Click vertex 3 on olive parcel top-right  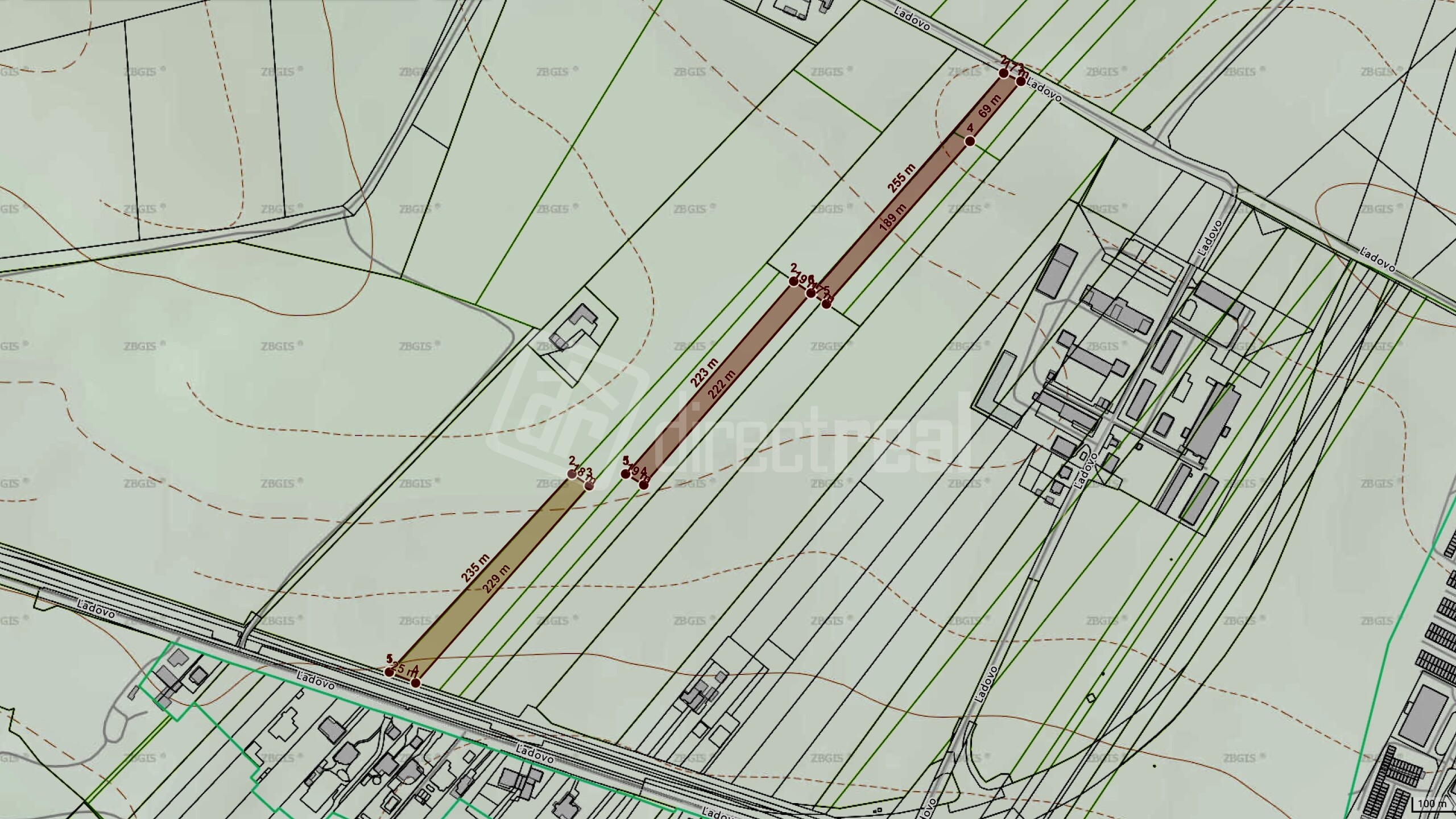[x=589, y=485]
